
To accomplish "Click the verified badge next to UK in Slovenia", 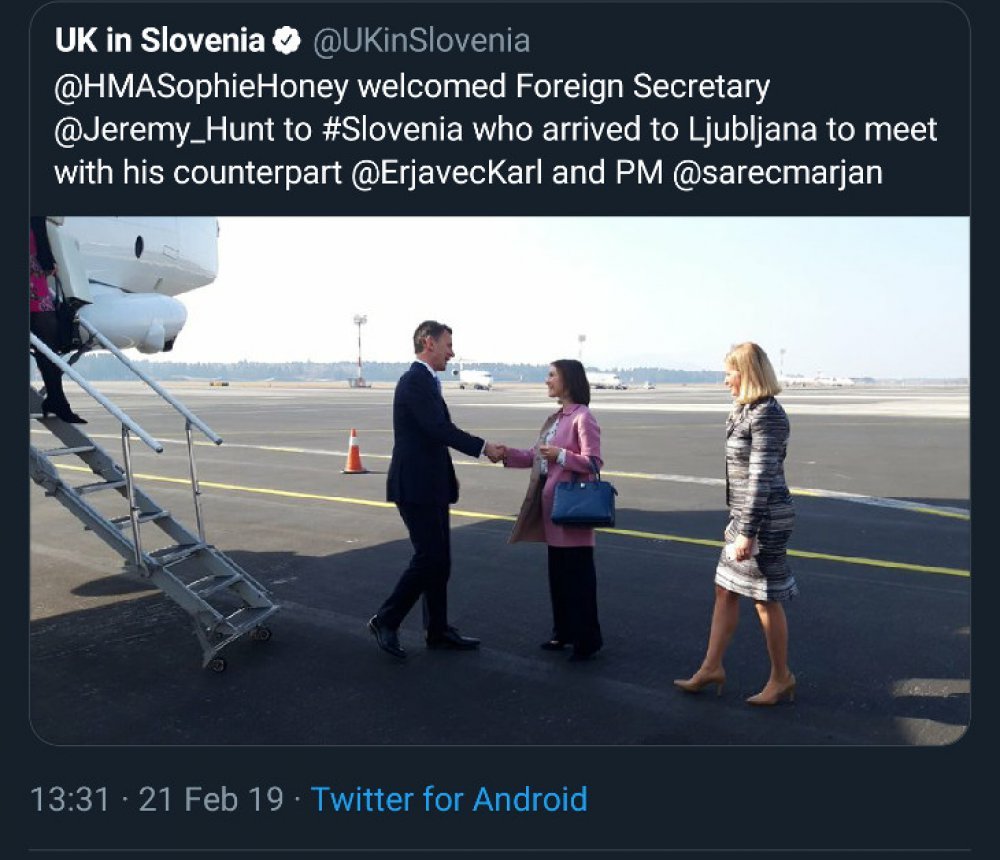I will tap(287, 41).
